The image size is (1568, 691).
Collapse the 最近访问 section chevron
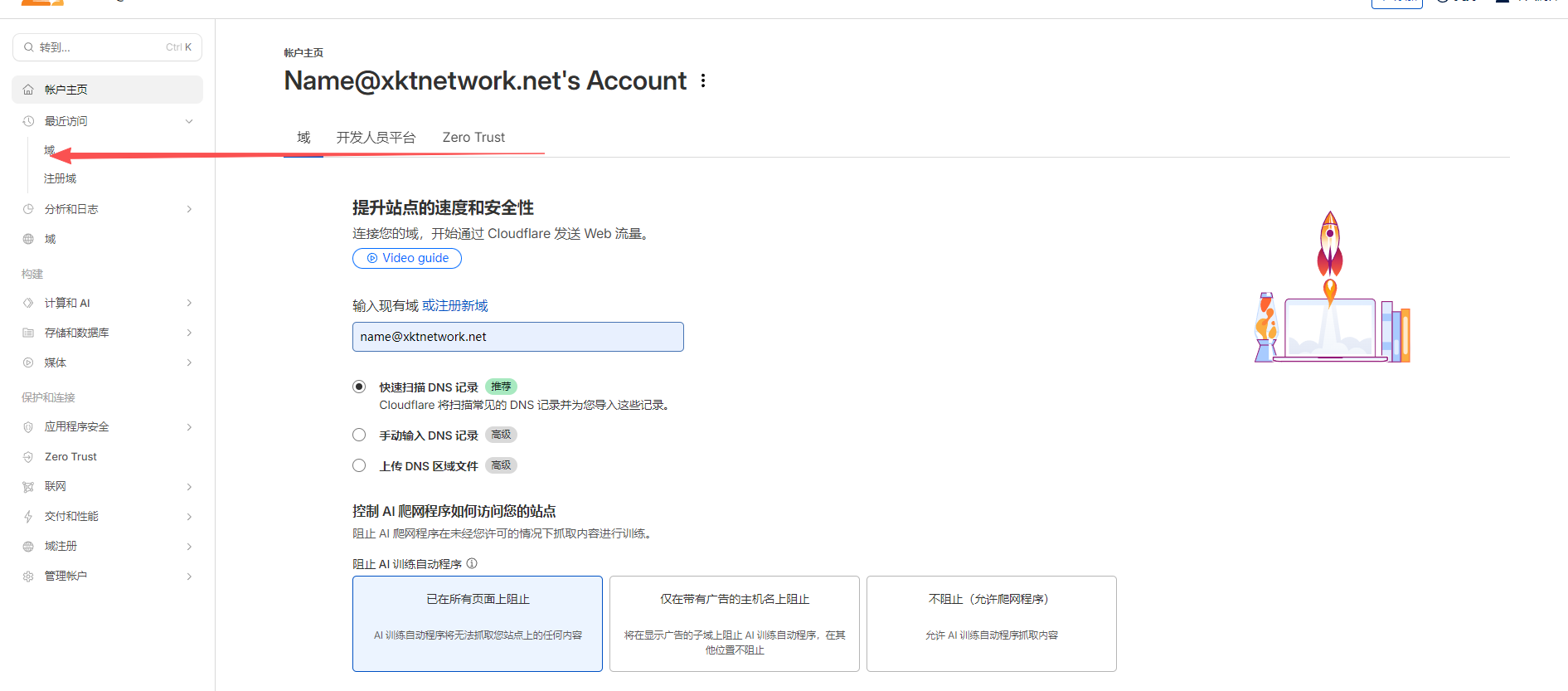point(189,121)
